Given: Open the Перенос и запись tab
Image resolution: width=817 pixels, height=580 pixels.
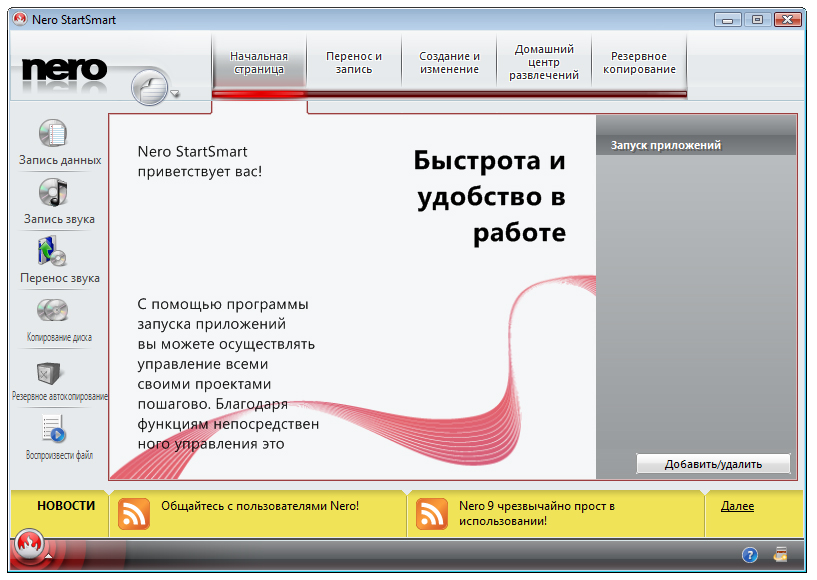Looking at the screenshot, I should pyautogui.click(x=354, y=63).
